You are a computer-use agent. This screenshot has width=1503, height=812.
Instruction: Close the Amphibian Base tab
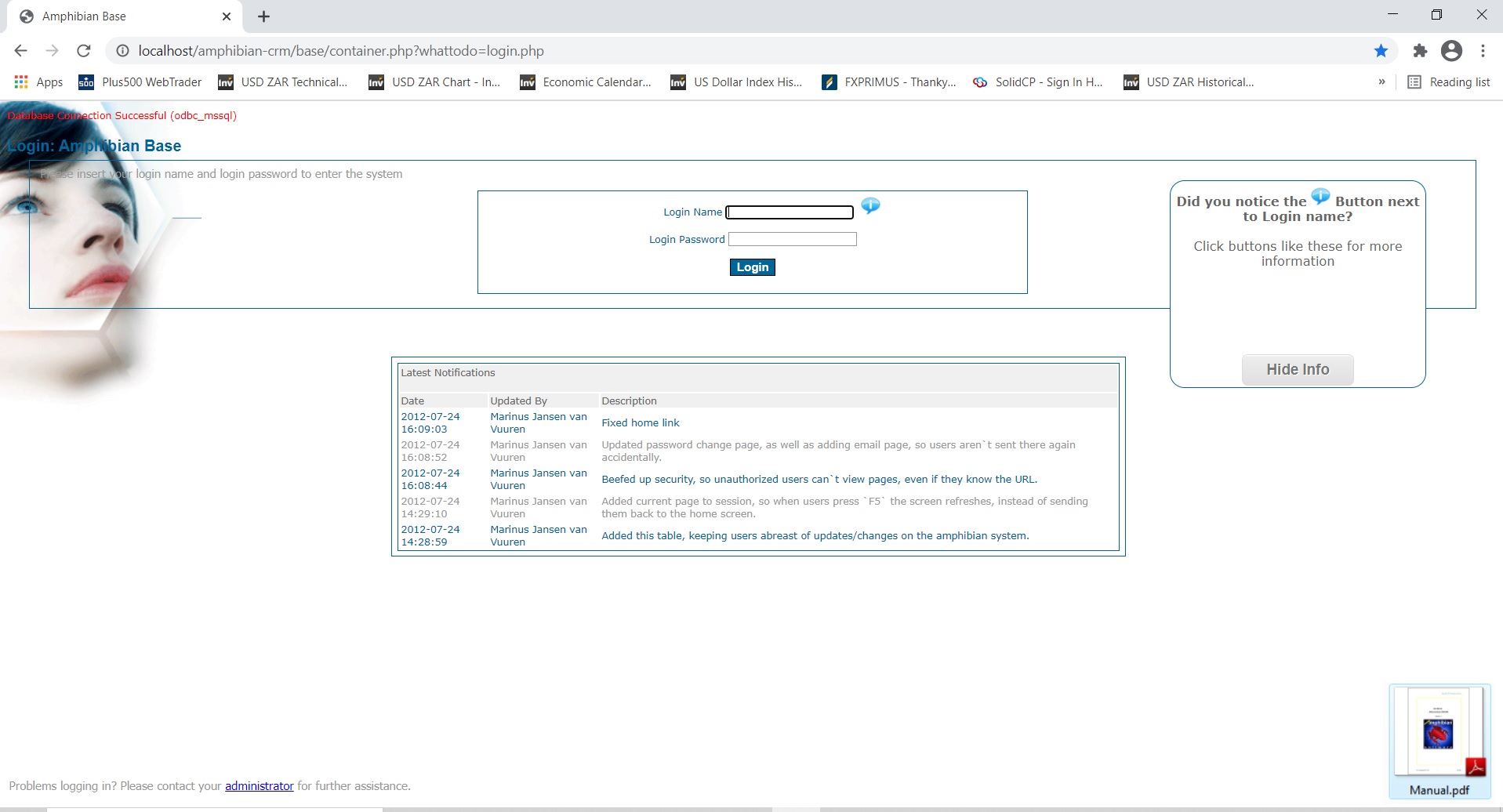pyautogui.click(x=227, y=16)
